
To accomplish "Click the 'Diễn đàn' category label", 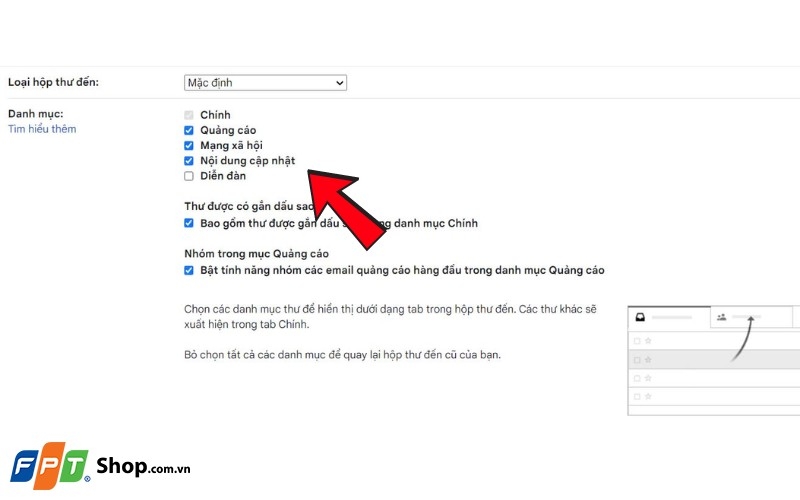I will pyautogui.click(x=223, y=176).
